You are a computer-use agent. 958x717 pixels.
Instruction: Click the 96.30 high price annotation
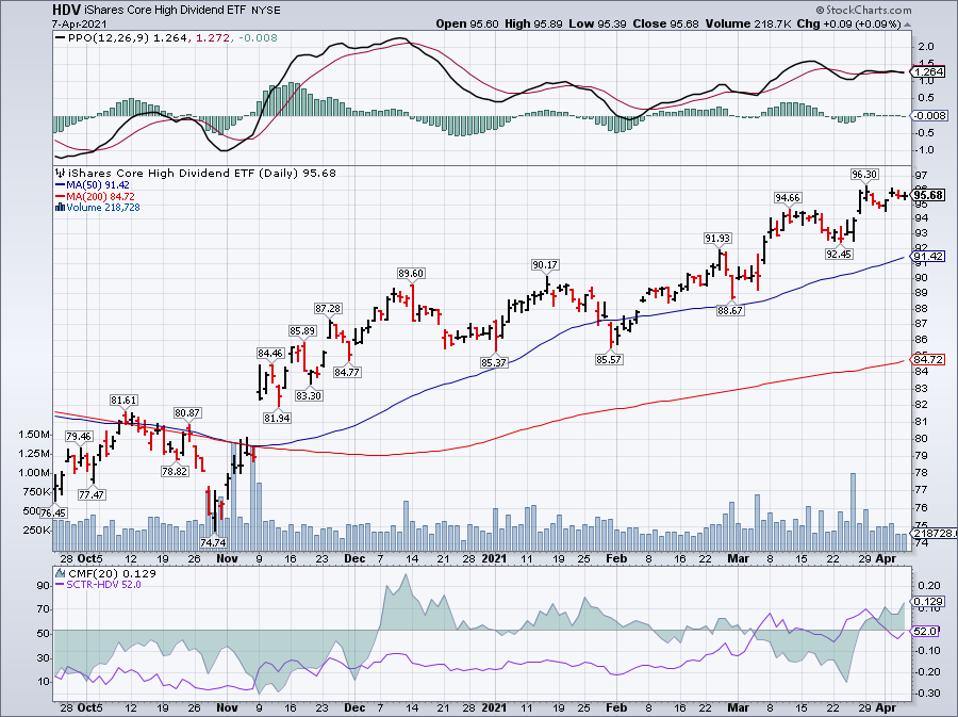tap(865, 175)
